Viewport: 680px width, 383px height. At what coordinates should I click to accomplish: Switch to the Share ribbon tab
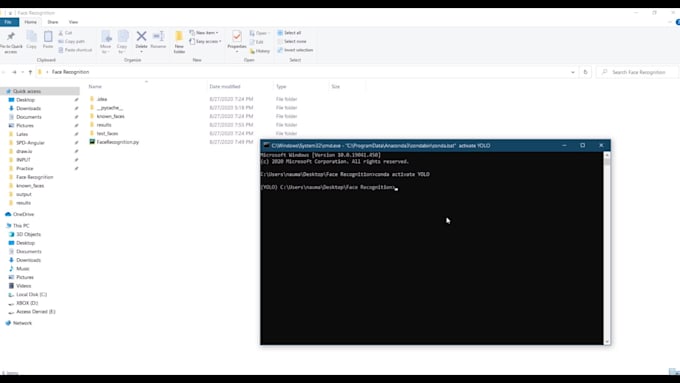[x=53, y=22]
